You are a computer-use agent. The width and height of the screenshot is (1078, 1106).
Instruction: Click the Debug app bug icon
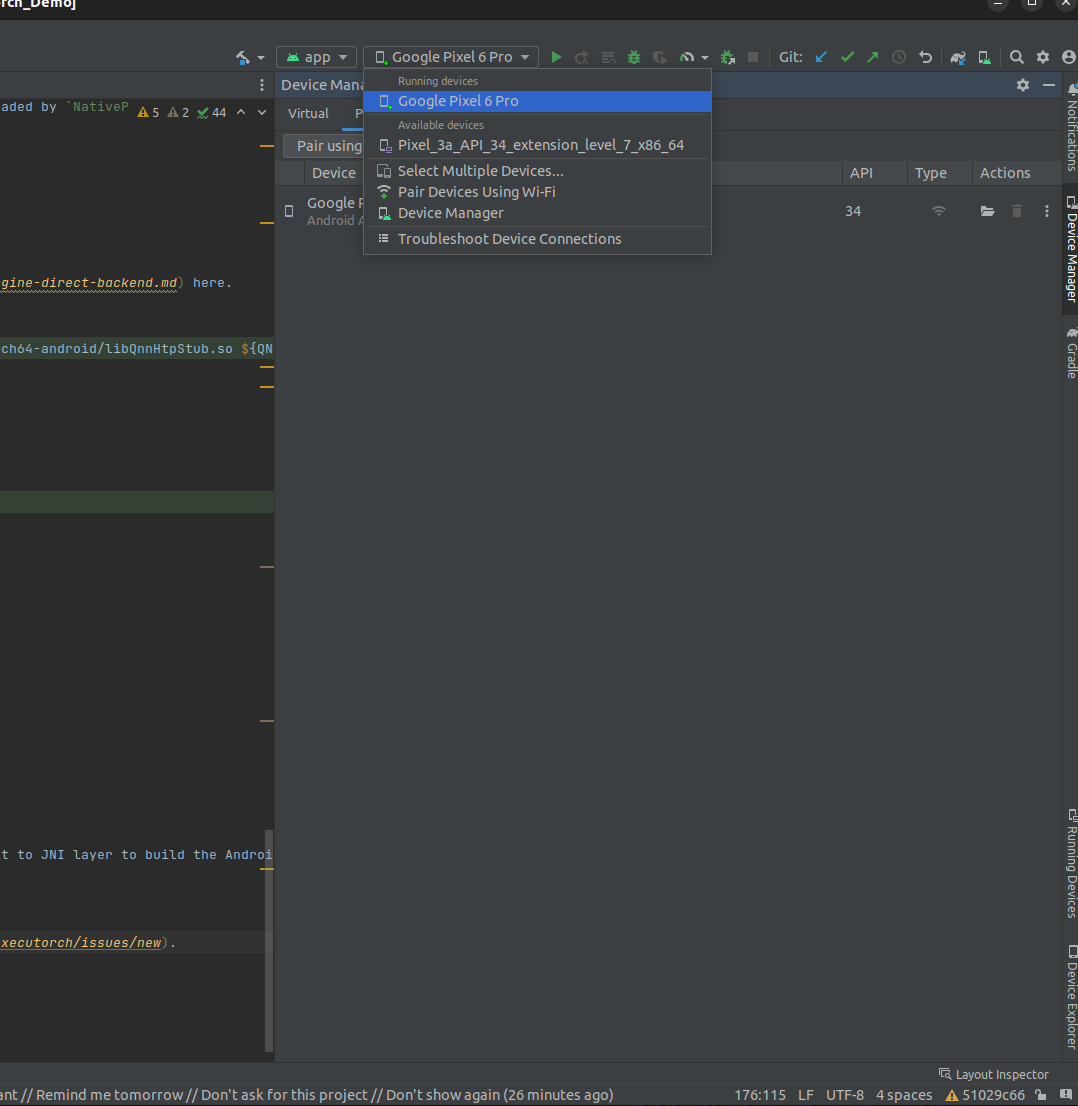[x=633, y=58]
